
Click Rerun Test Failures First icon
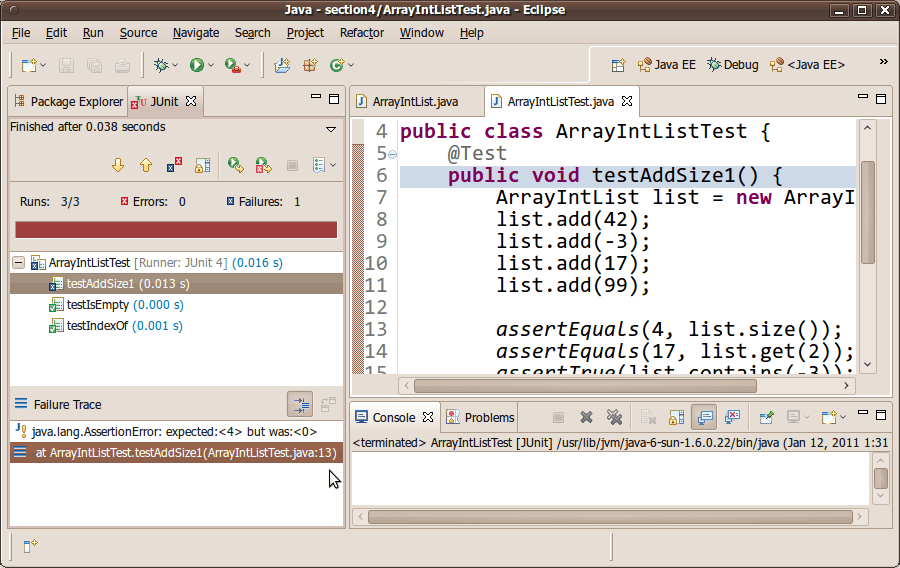[x=263, y=166]
